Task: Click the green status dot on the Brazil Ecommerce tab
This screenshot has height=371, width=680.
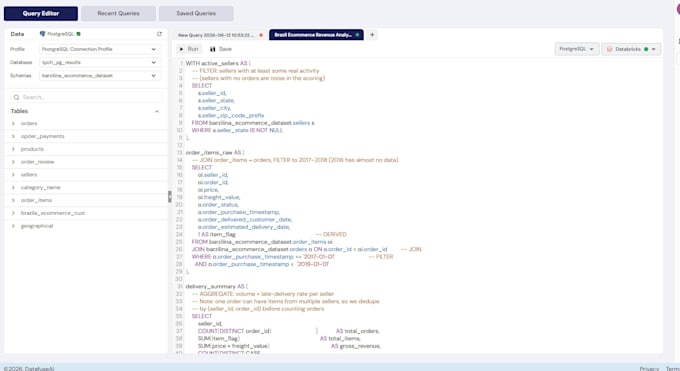Action: coord(357,35)
